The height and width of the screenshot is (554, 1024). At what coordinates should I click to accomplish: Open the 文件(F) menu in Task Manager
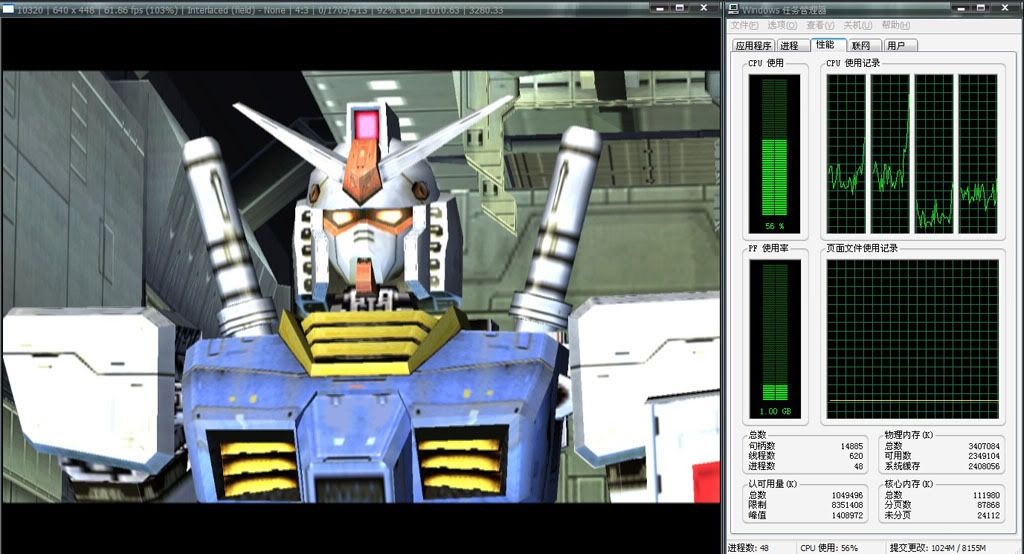point(744,25)
